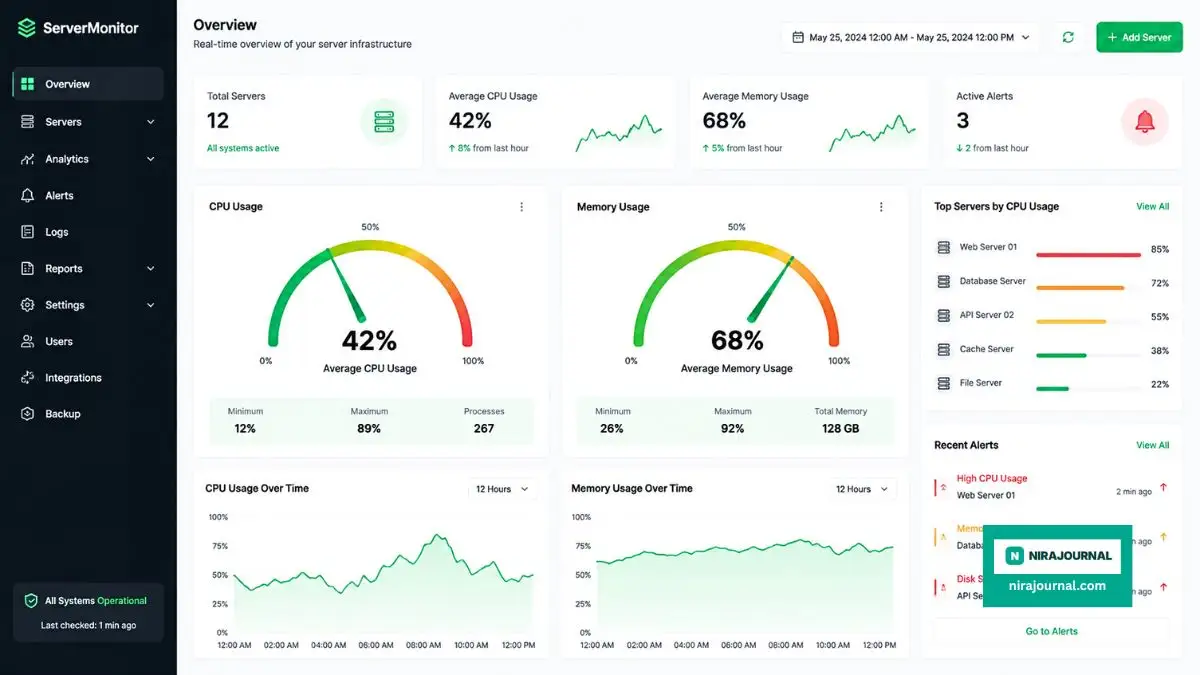1200x675 pixels.
Task: Click the Database Server usage bar
Action: (x=1088, y=288)
